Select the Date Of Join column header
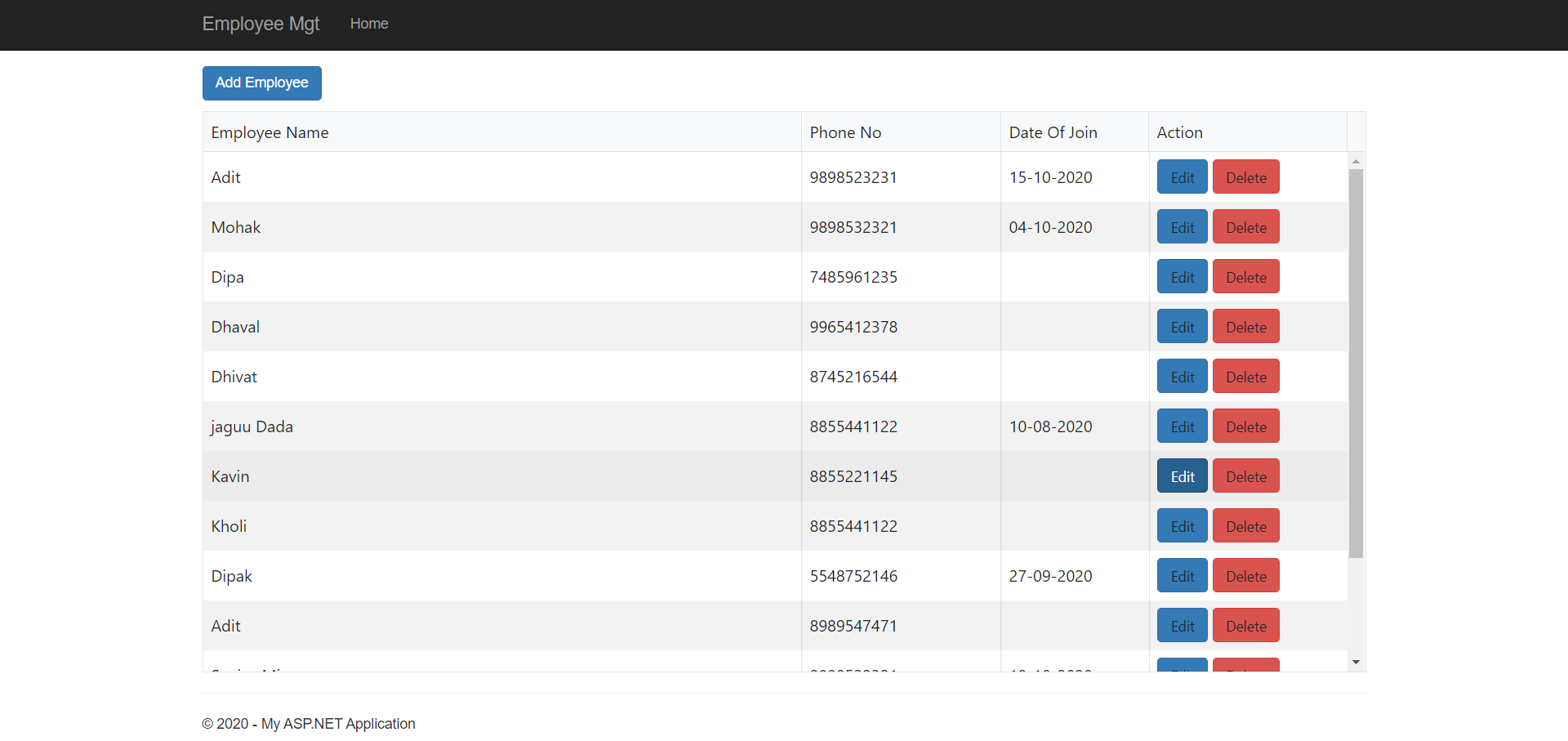This screenshot has height=741, width=1568. pos(1053,132)
